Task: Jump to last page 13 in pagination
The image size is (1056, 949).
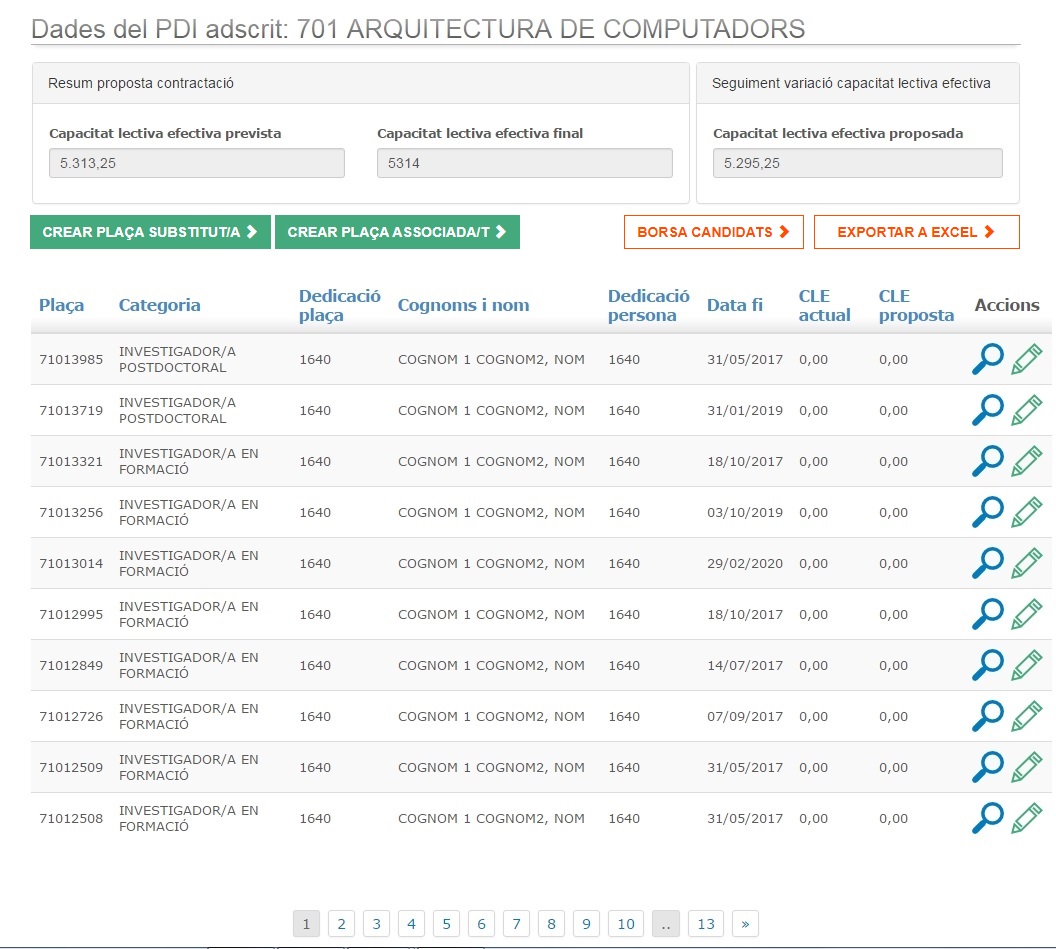Action: click(706, 924)
